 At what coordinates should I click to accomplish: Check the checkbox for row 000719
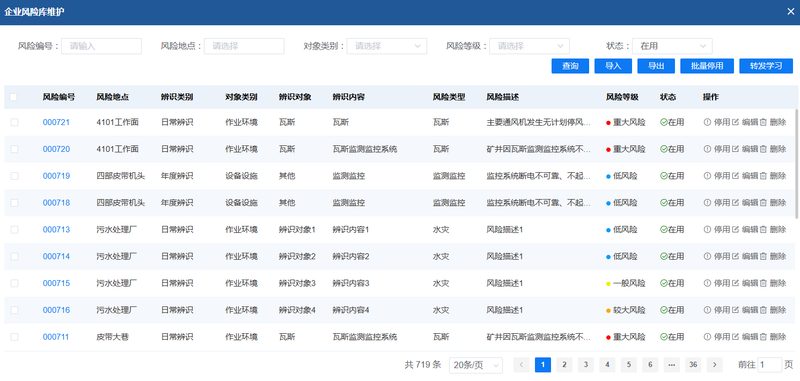[14, 176]
